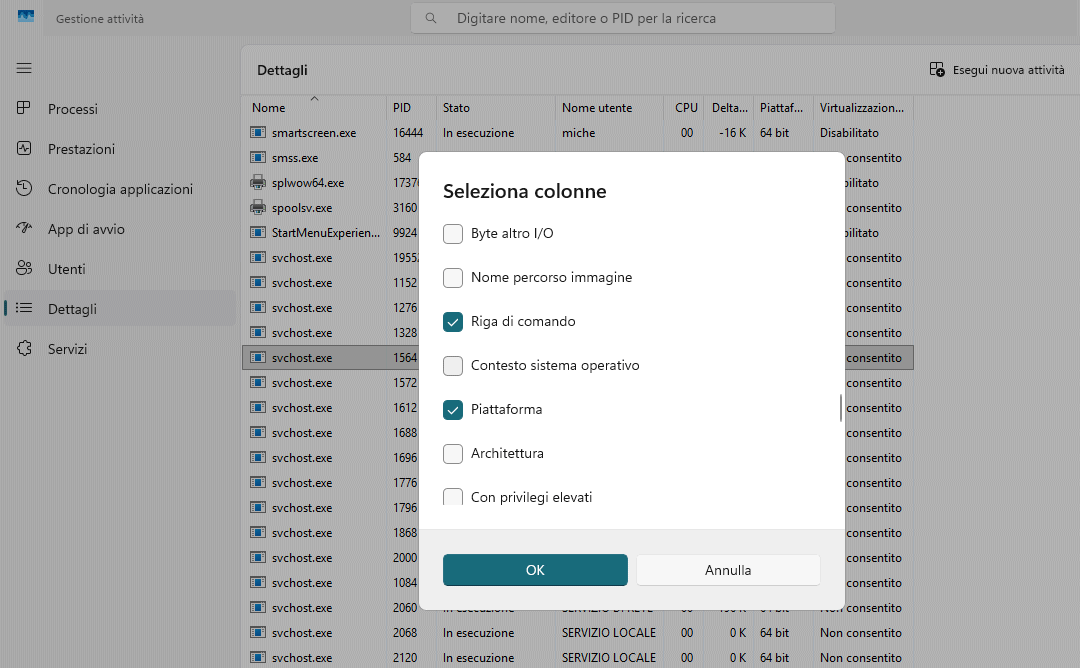The width and height of the screenshot is (1080, 668).
Task: Click the spoolsv.exe printer icon
Action: pos(258,207)
